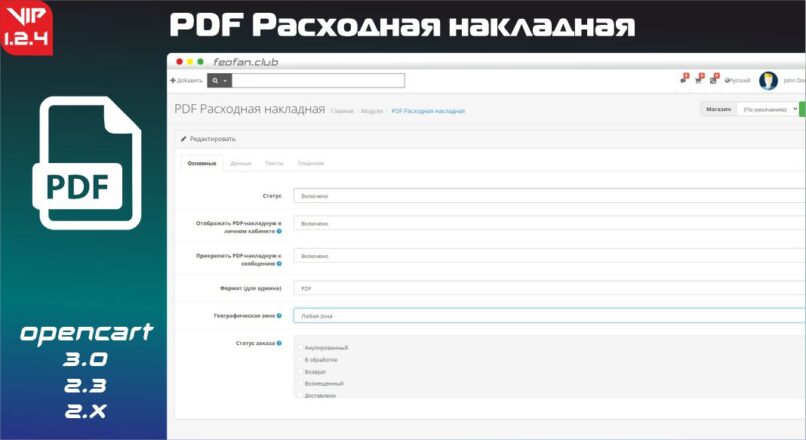Open the returns notification icon with badge

[714, 79]
